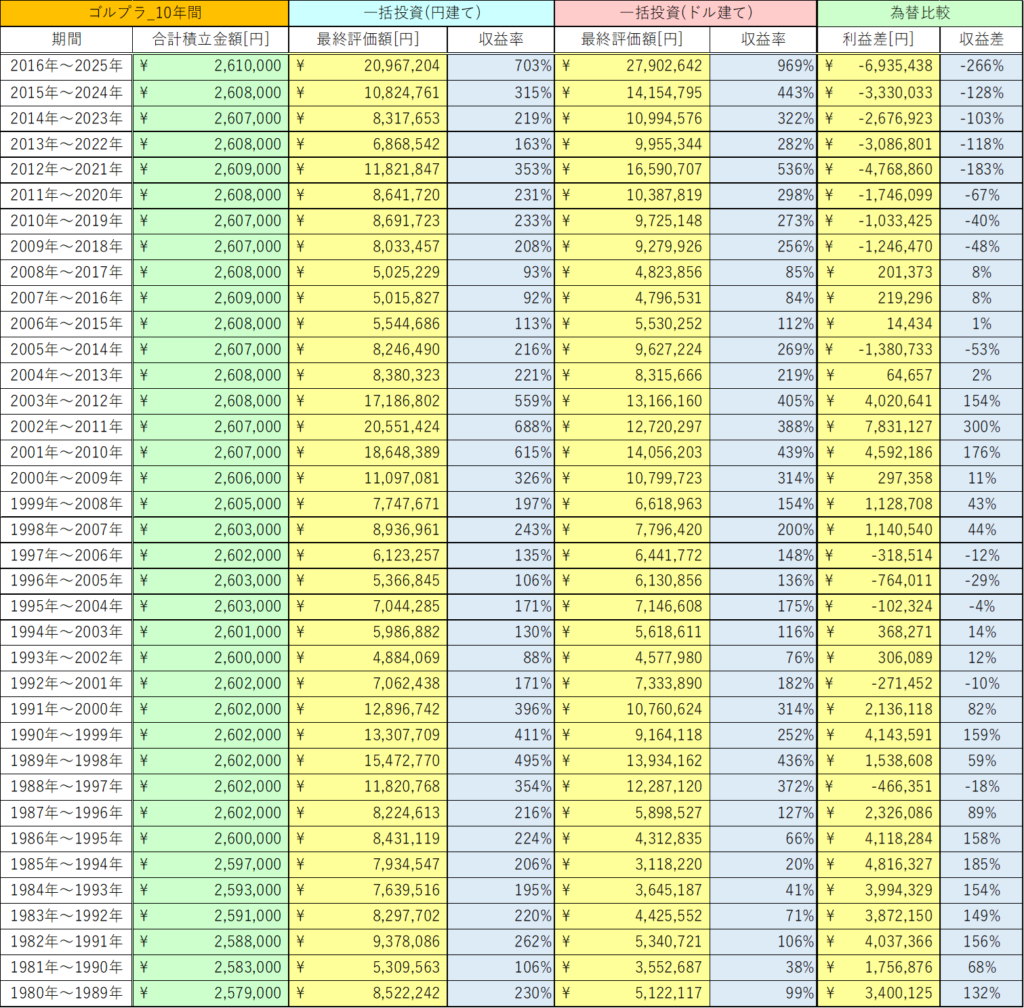Viewport: 1024px width, 1008px height.
Task: Click the 300% 収益差 cell
Action: 981,425
